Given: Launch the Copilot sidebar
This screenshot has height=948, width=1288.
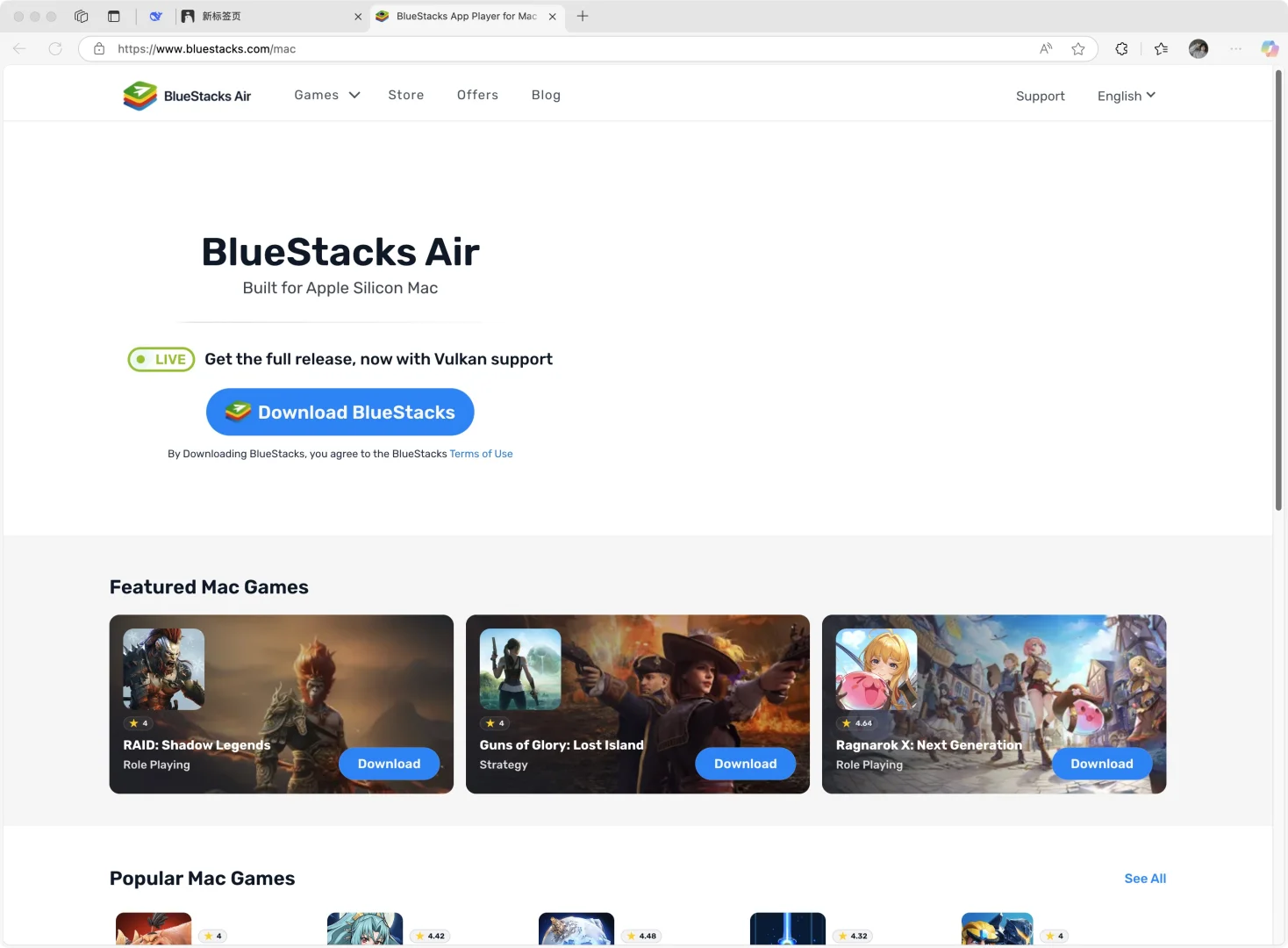Looking at the screenshot, I should click(1270, 48).
